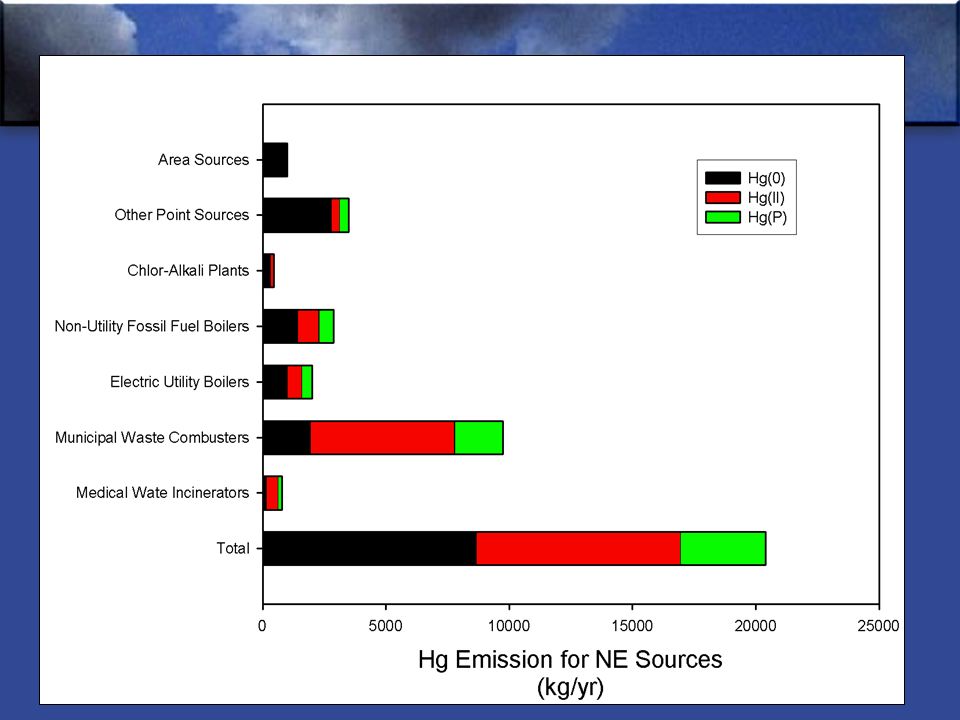Select red segment of Non-Utility Boilers bar
960x720 pixels.
click(x=309, y=326)
